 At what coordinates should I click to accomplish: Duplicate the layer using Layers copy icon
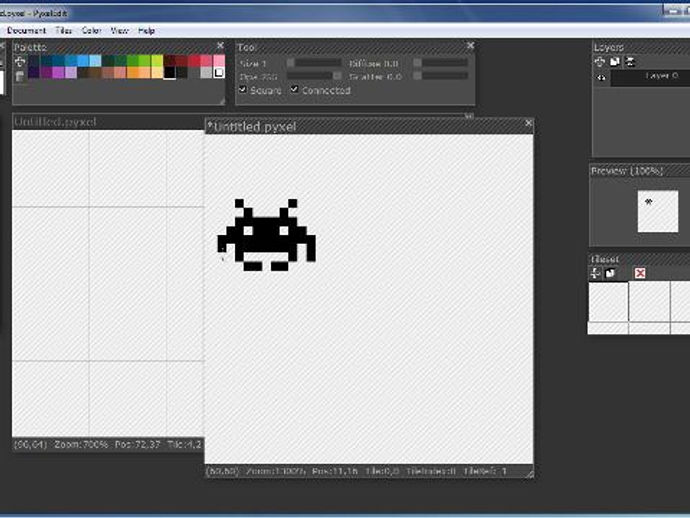pyautogui.click(x=615, y=62)
